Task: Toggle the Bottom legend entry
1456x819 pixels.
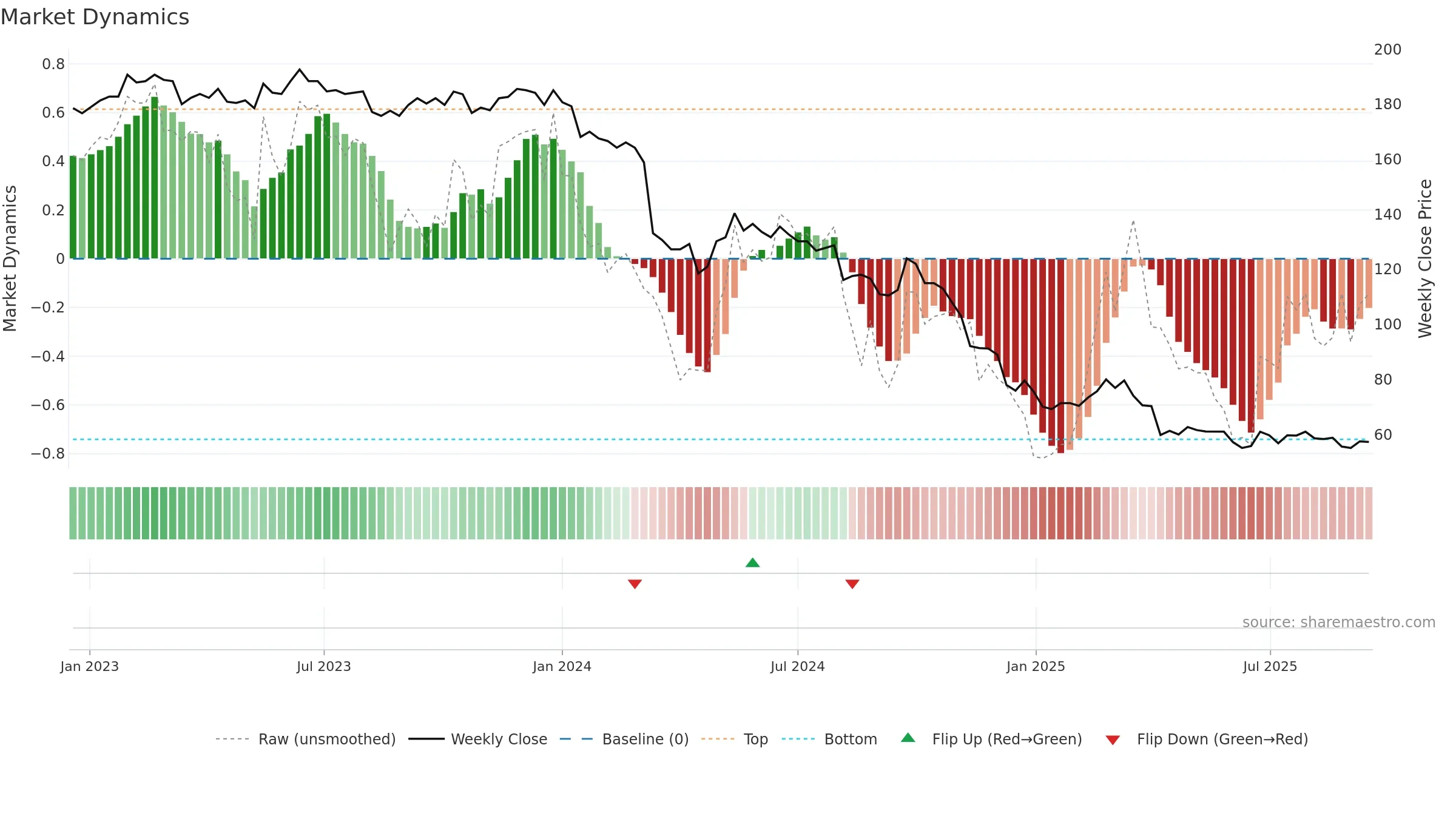Action: 829,739
